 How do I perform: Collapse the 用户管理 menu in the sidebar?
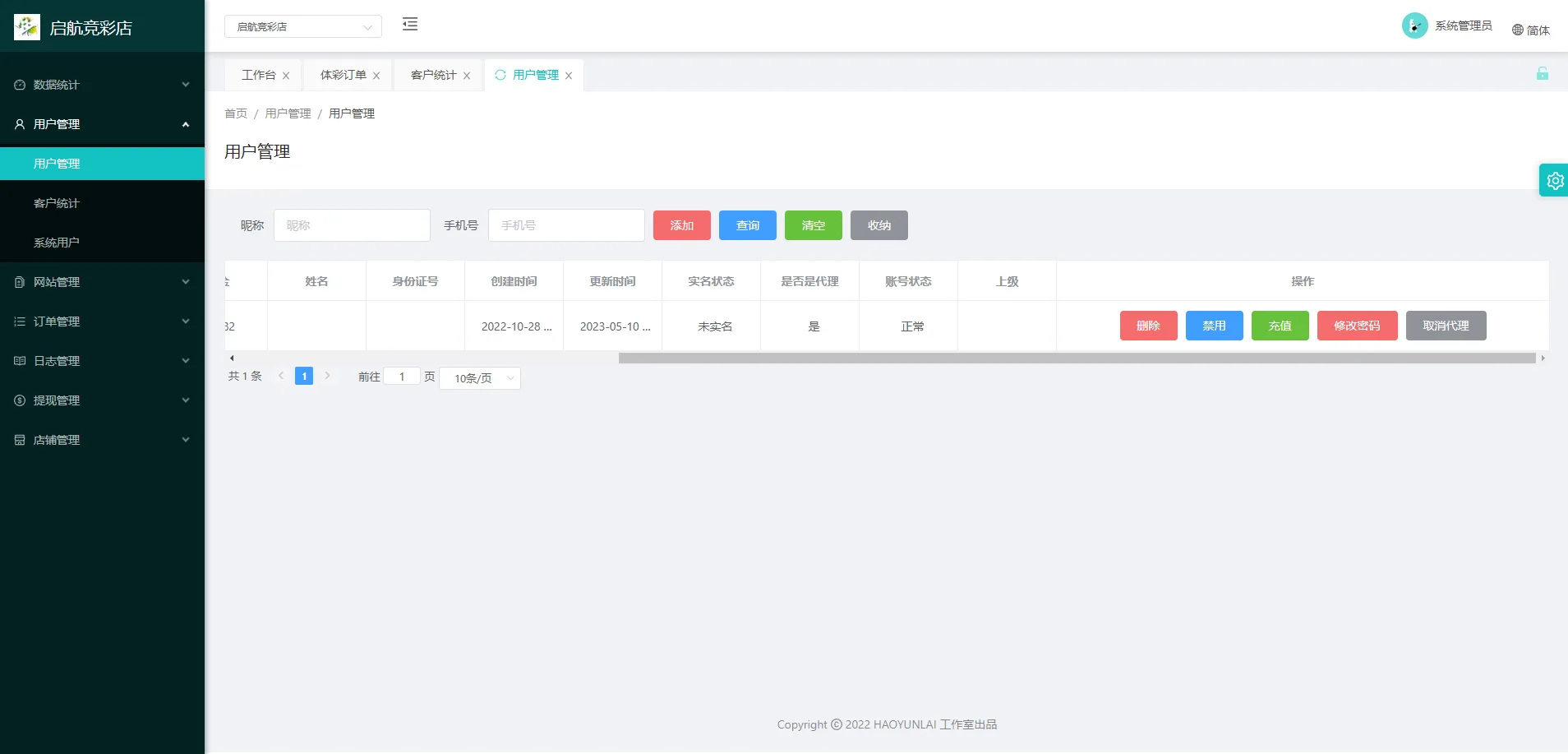(x=185, y=124)
